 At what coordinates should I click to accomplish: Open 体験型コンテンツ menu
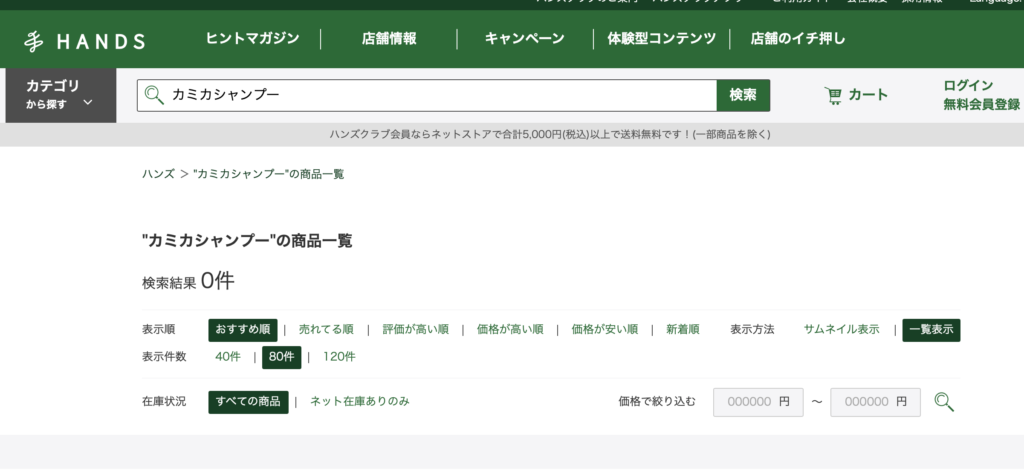pyautogui.click(x=662, y=39)
